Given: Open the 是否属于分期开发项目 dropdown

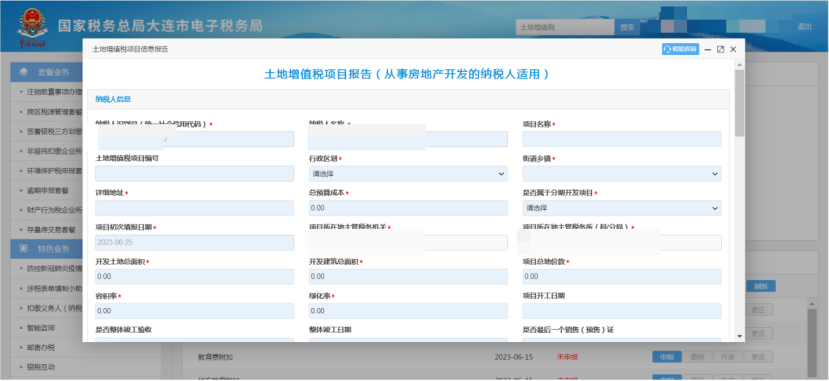Looking at the screenshot, I should pos(622,208).
